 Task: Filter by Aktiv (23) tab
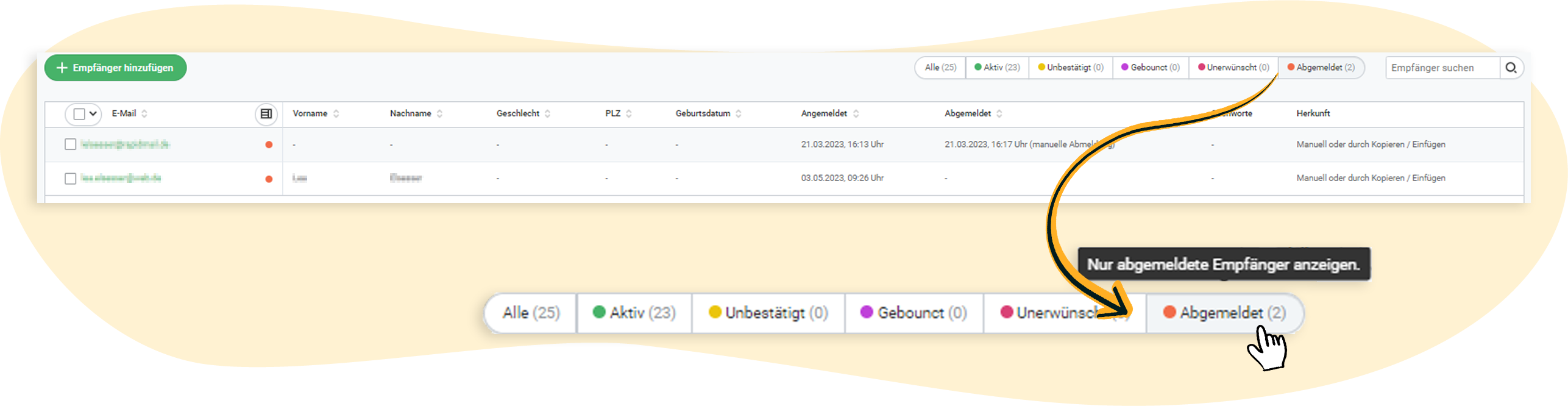[x=997, y=68]
